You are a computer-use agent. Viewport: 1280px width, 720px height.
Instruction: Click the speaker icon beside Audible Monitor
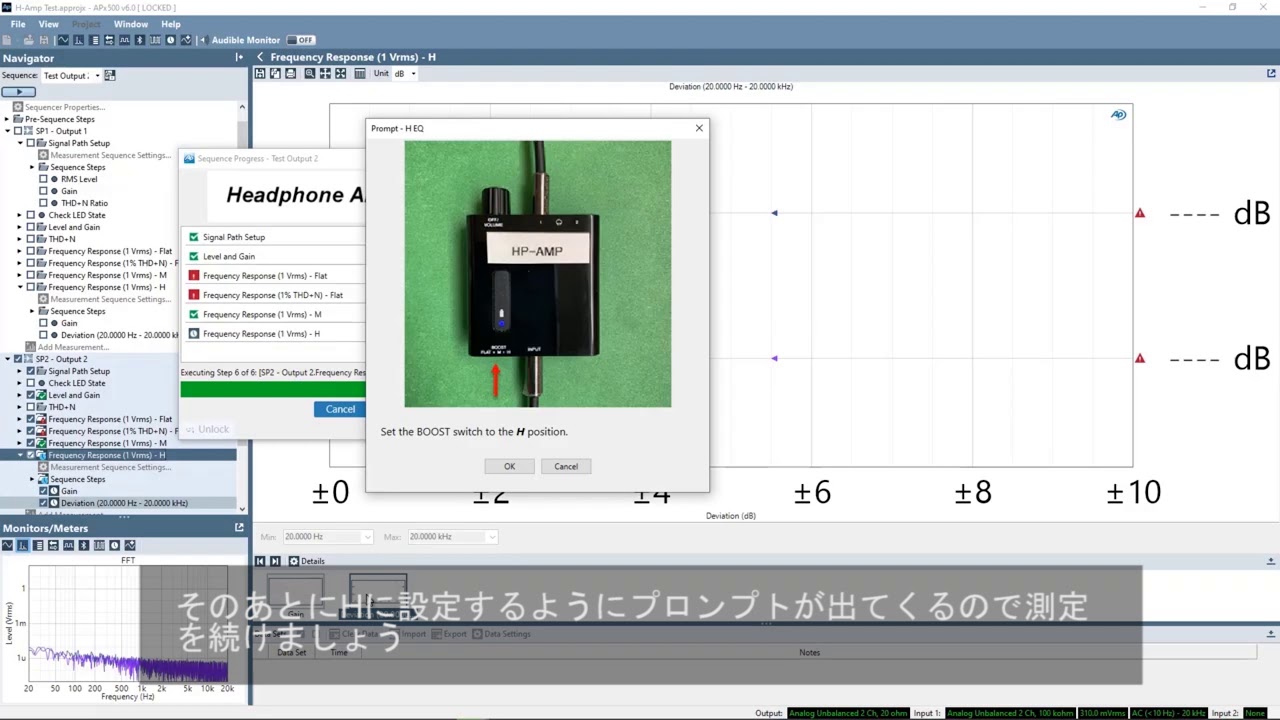(x=204, y=40)
